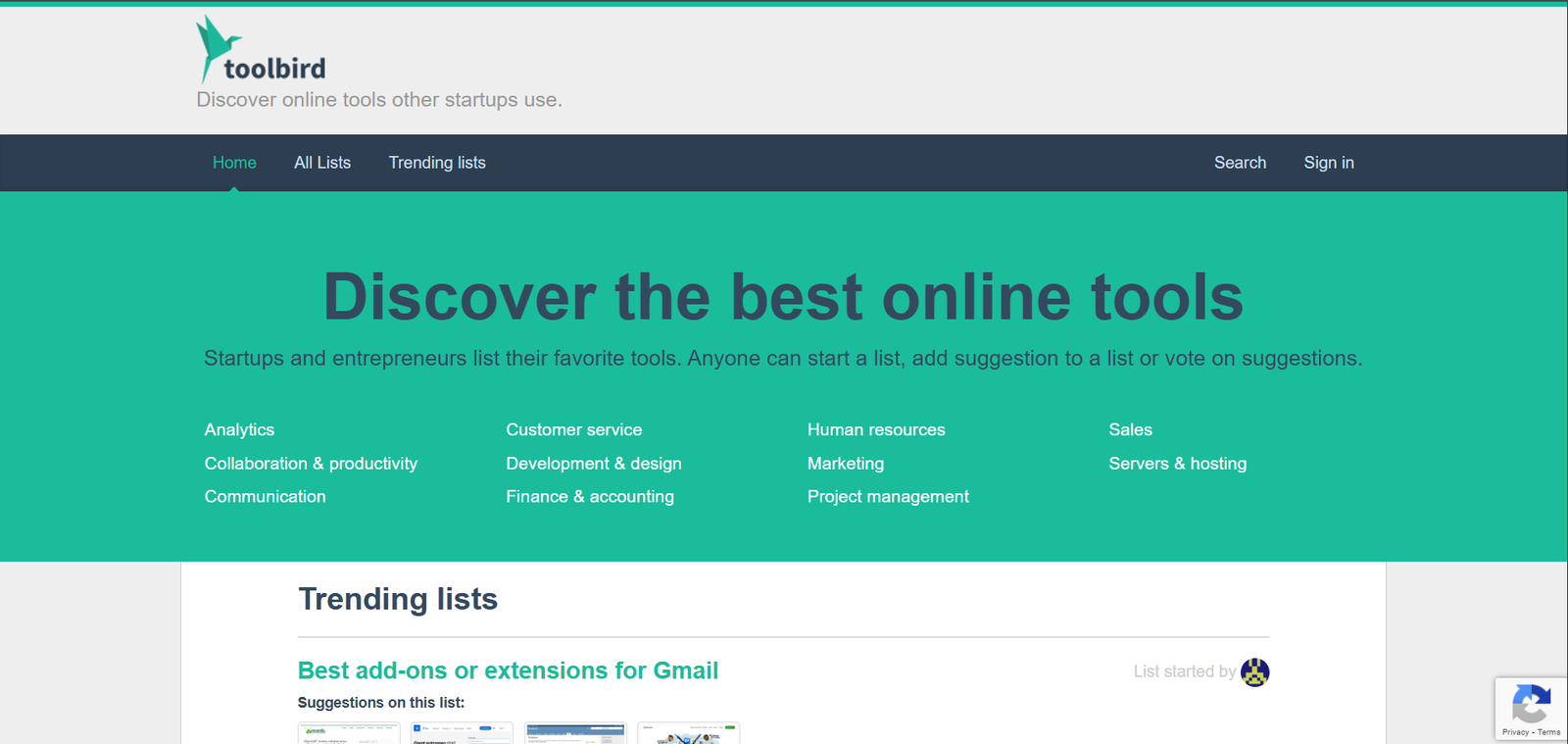Click the Sign in link
This screenshot has width=1568, height=744.
tap(1328, 163)
